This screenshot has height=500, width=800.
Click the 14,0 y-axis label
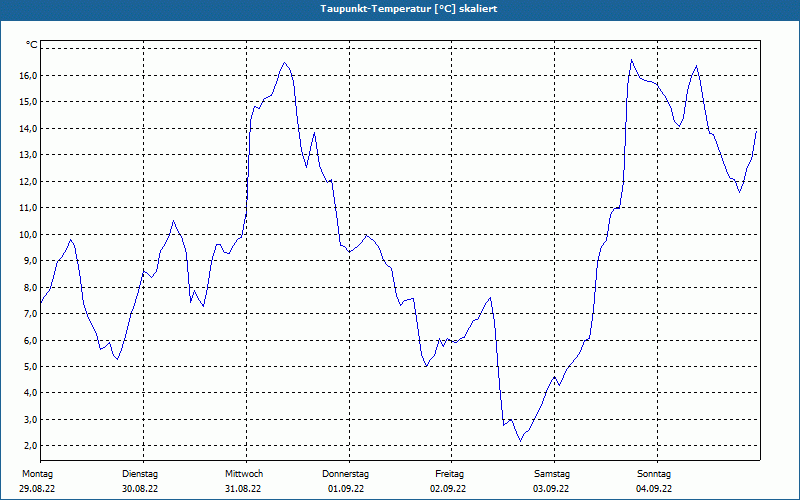pos(29,129)
